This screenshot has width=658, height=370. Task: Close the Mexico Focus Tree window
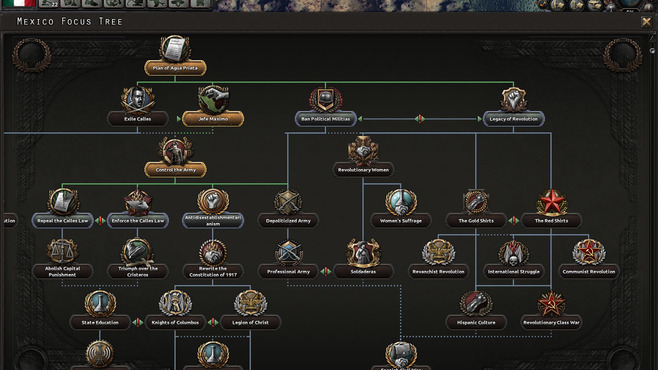(646, 21)
